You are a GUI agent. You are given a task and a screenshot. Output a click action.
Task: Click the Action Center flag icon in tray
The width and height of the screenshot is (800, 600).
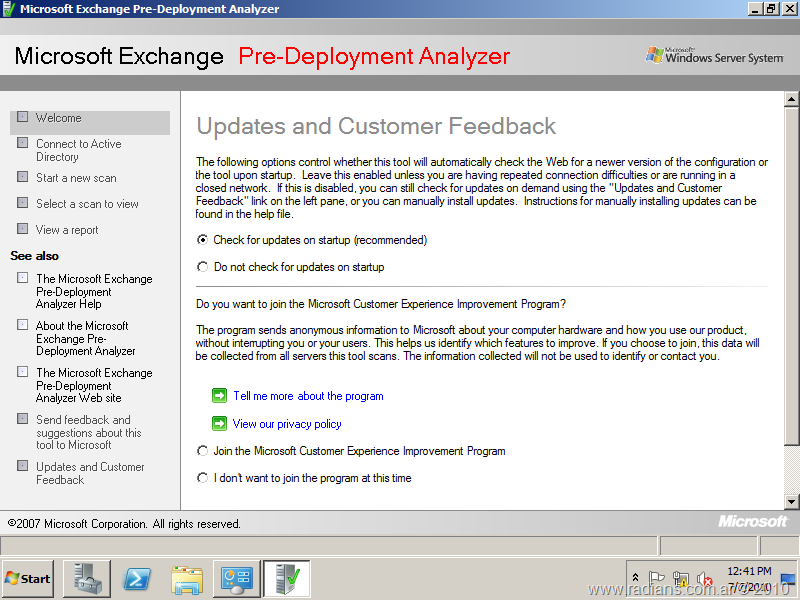coord(657,578)
